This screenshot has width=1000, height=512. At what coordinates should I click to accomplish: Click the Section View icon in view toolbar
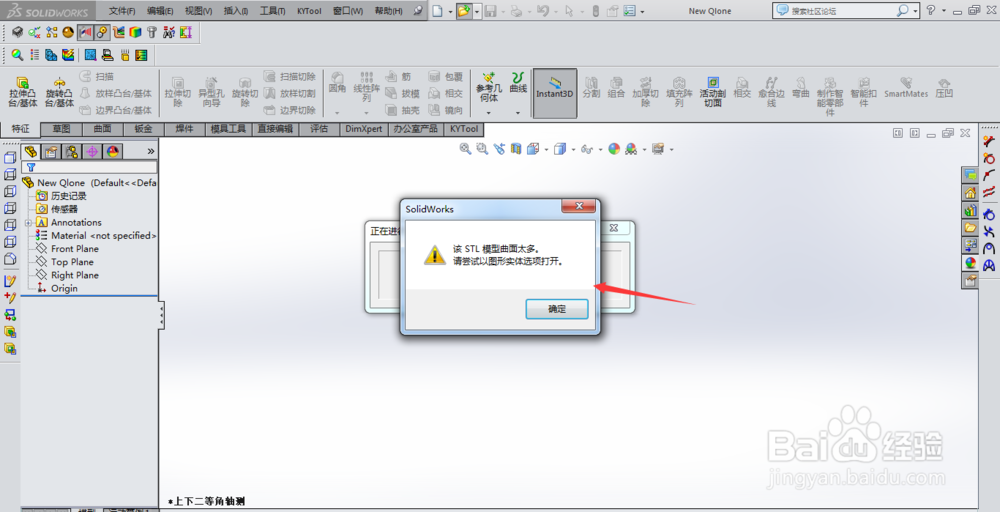[x=516, y=149]
